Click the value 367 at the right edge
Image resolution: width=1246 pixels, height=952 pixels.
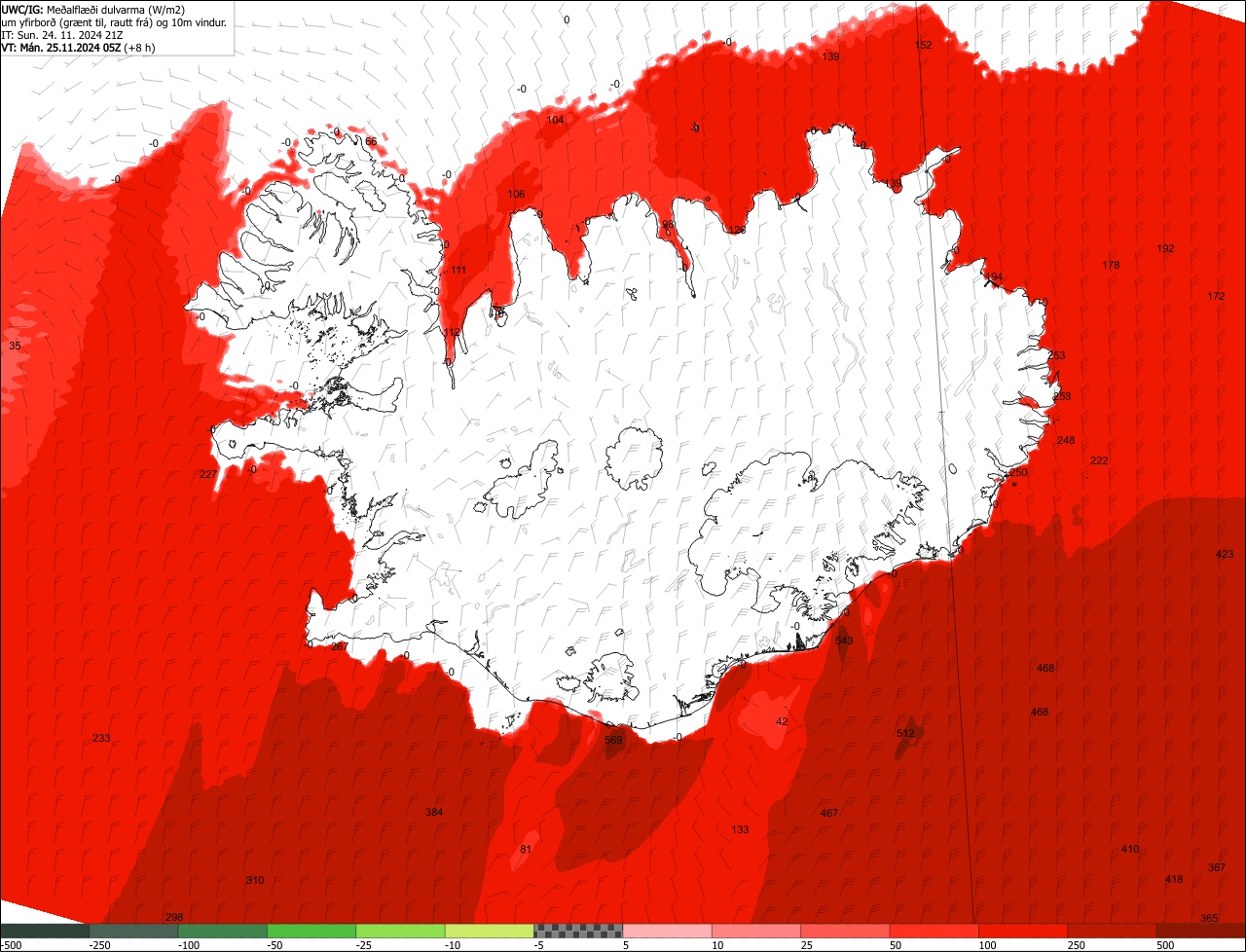click(1217, 867)
